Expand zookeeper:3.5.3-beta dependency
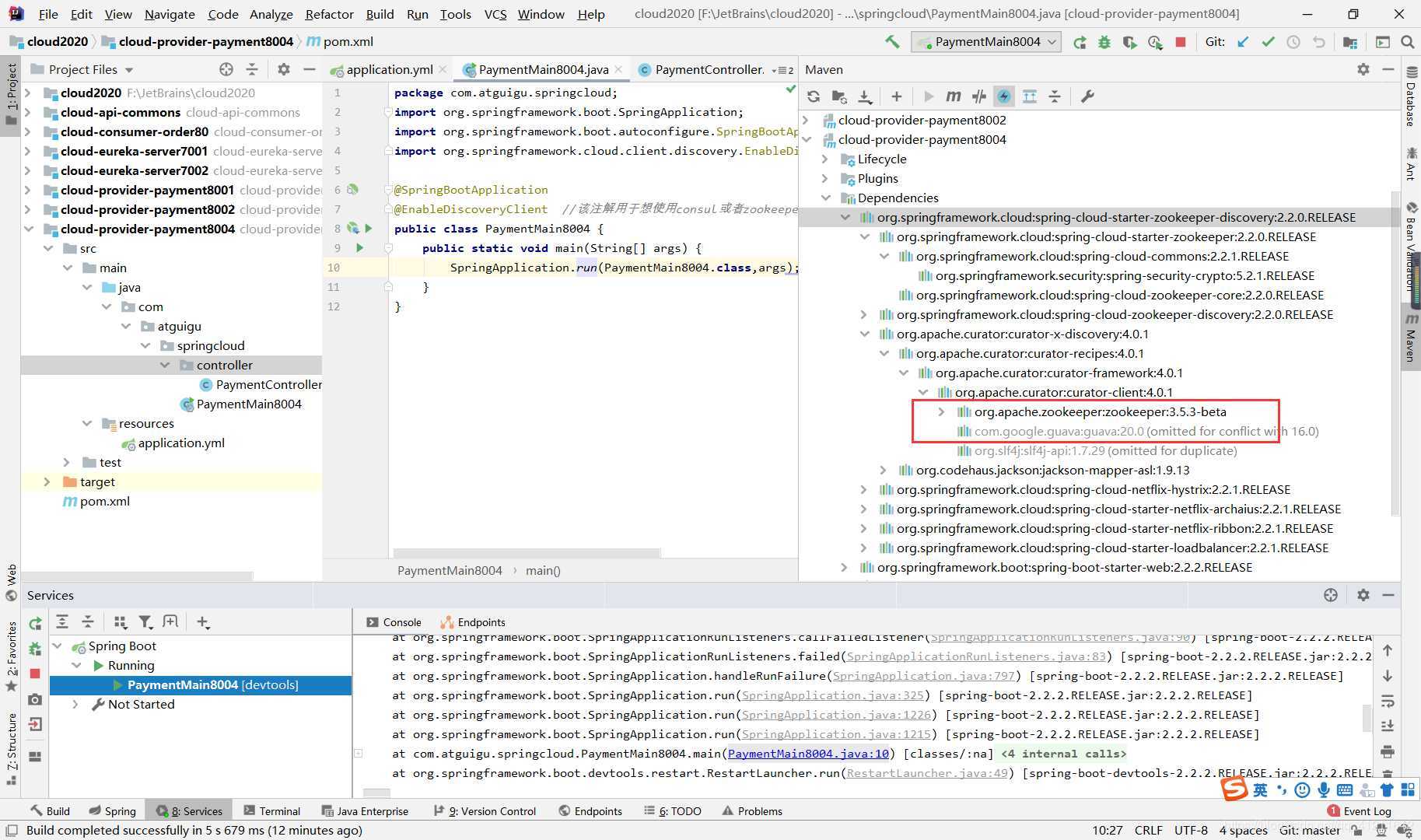This screenshot has height=840, width=1421. (942, 411)
